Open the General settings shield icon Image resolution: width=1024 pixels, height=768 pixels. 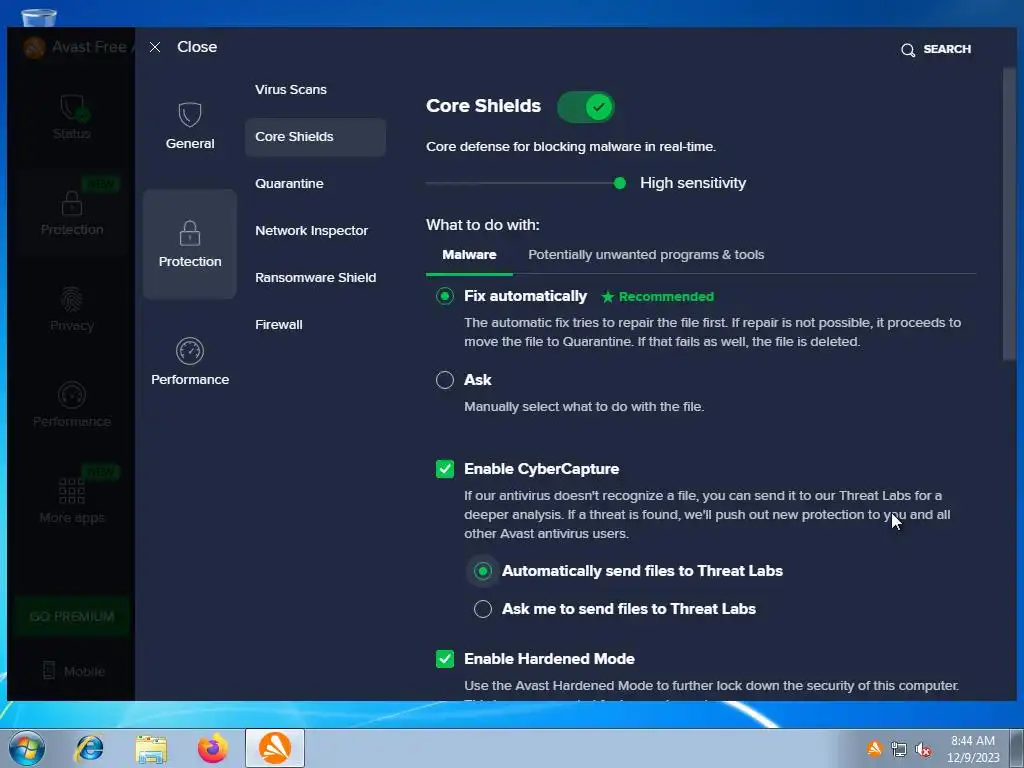(x=189, y=115)
